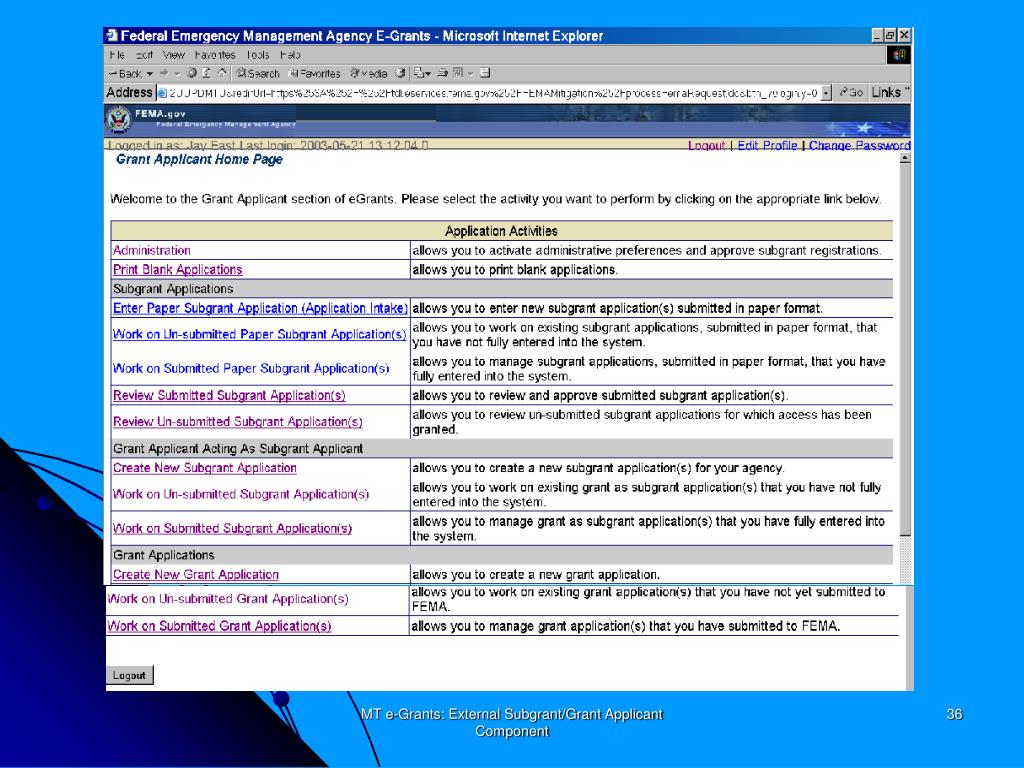Open Work on Un-submitted Grant Application(s) link
The image size is (1024, 768).
(x=228, y=599)
